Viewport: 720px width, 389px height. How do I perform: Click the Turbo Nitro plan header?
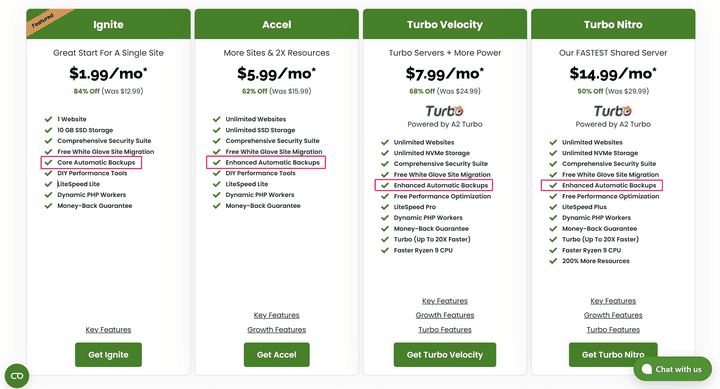613,24
